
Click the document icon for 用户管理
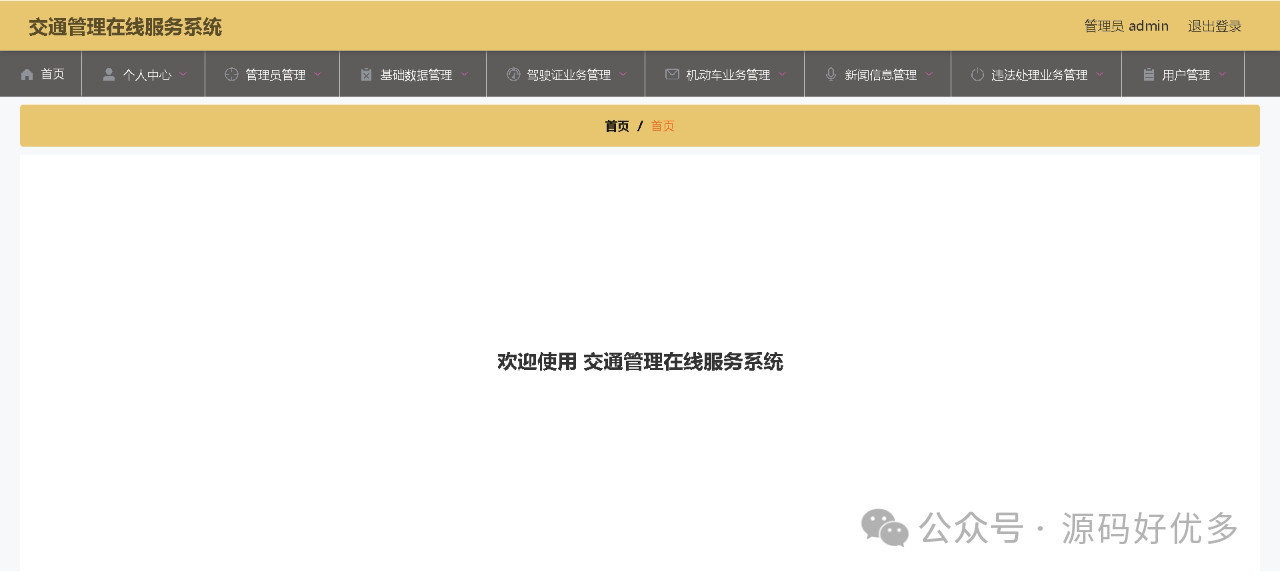pos(1149,74)
